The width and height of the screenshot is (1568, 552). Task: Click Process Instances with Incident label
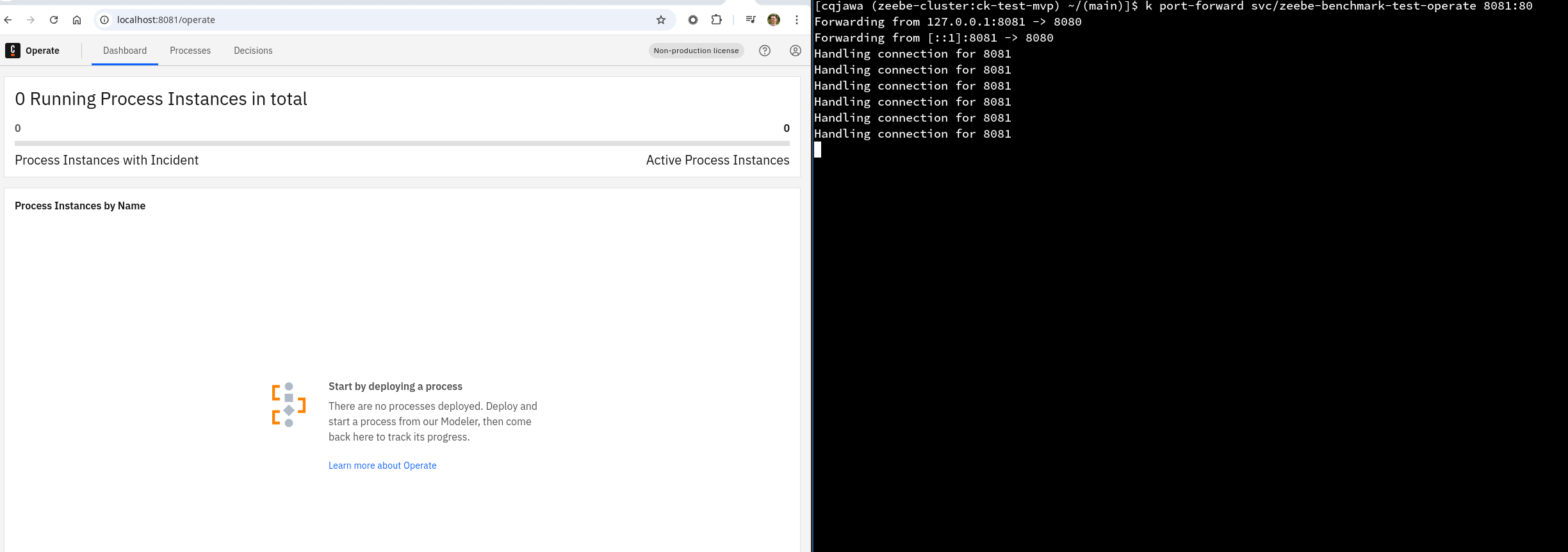click(x=107, y=160)
